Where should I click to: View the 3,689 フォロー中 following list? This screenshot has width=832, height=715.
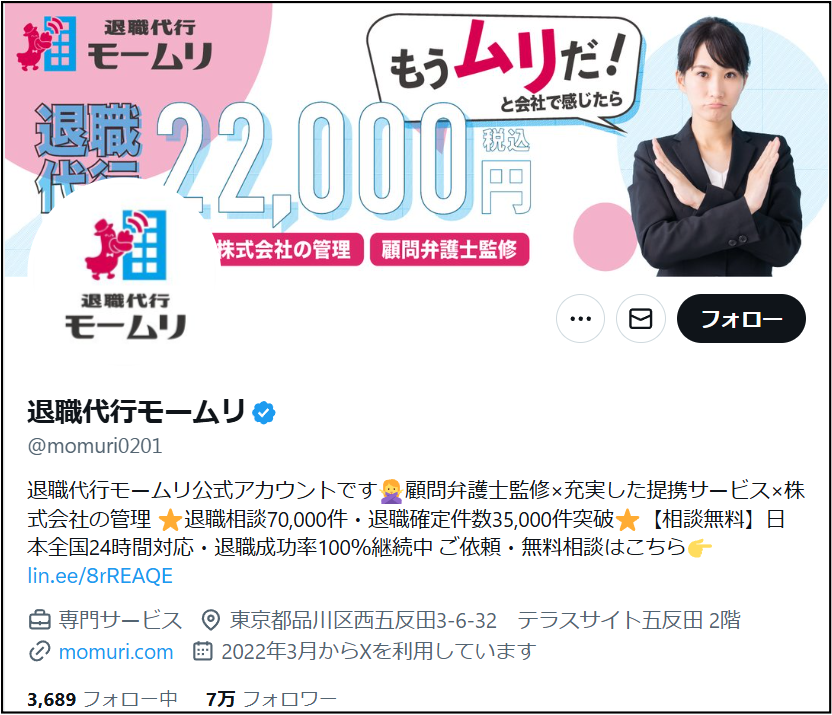(x=102, y=699)
